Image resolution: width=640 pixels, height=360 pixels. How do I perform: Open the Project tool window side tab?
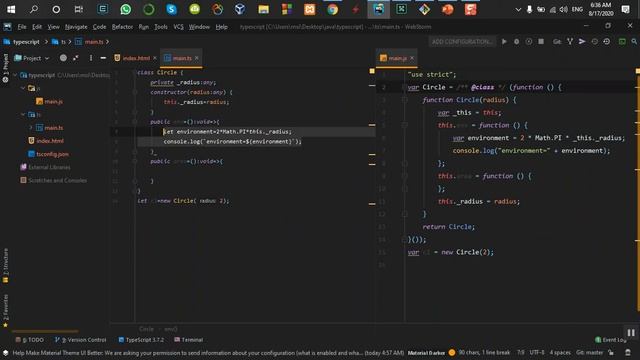click(x=5, y=68)
